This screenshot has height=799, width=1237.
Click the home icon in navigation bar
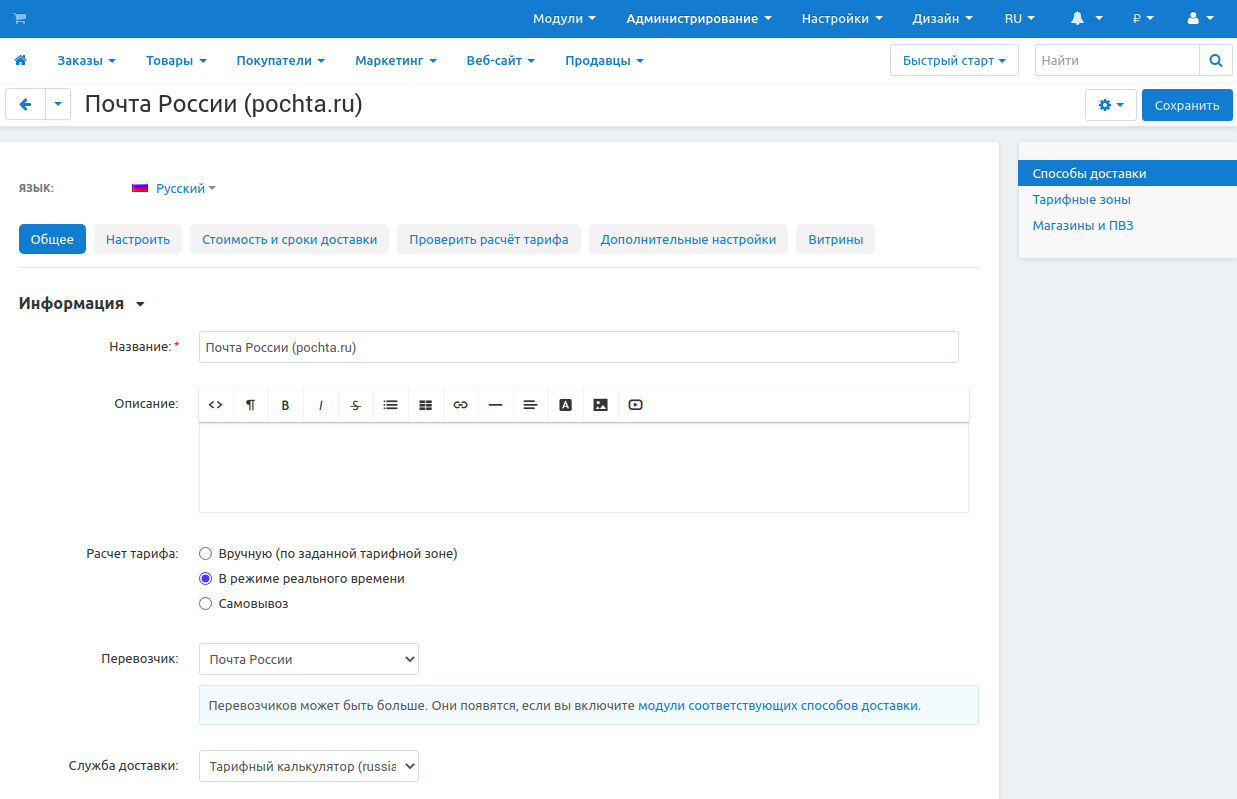pyautogui.click(x=20, y=61)
